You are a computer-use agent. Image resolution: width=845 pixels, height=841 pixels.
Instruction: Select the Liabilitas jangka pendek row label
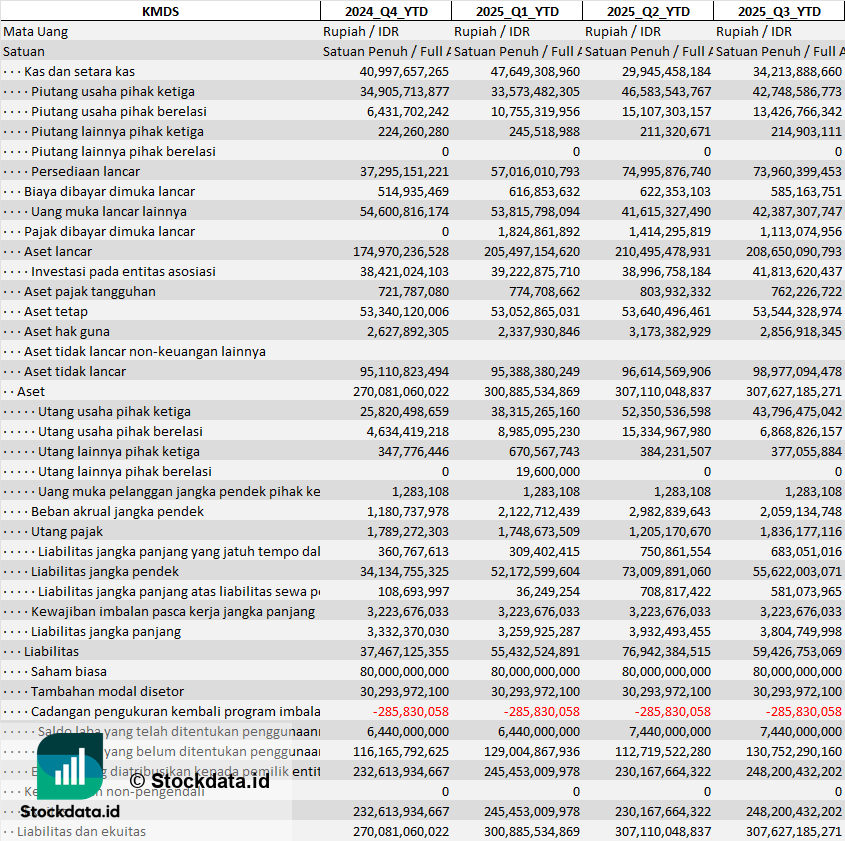[x=105, y=571]
